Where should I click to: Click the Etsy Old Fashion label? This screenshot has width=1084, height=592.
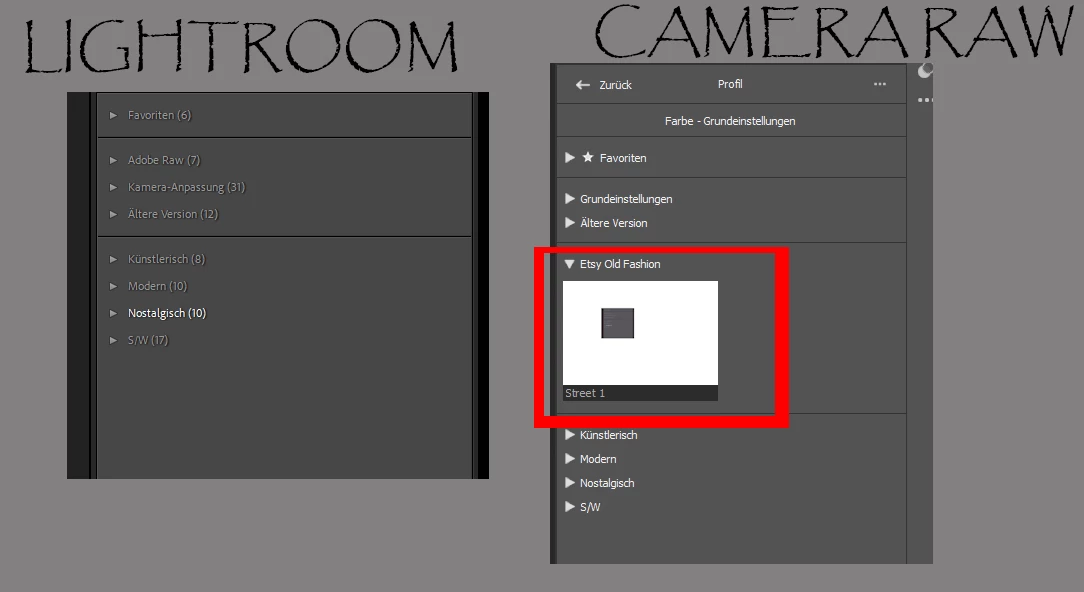coord(619,264)
